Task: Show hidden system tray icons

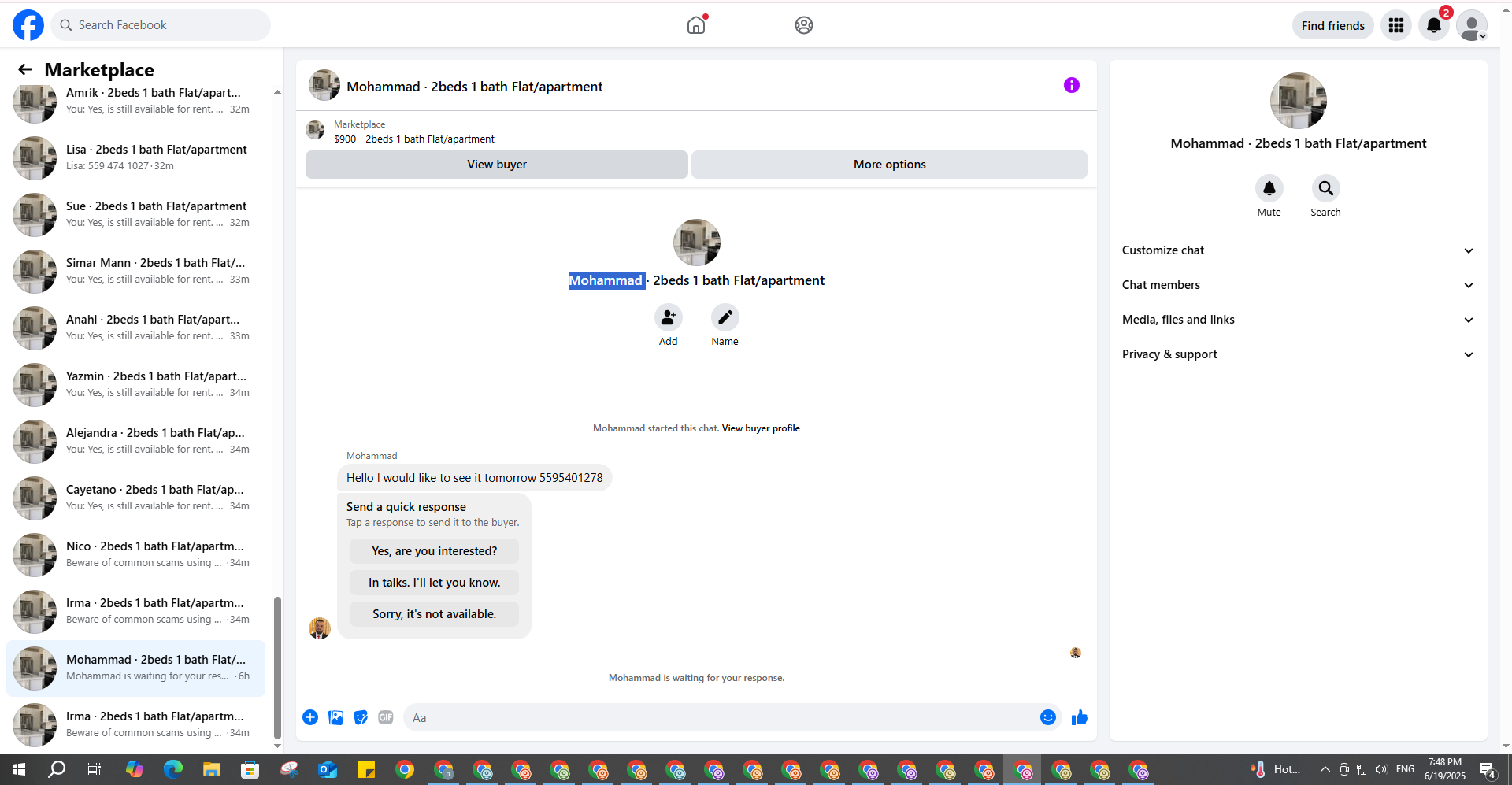Action: [1325, 769]
